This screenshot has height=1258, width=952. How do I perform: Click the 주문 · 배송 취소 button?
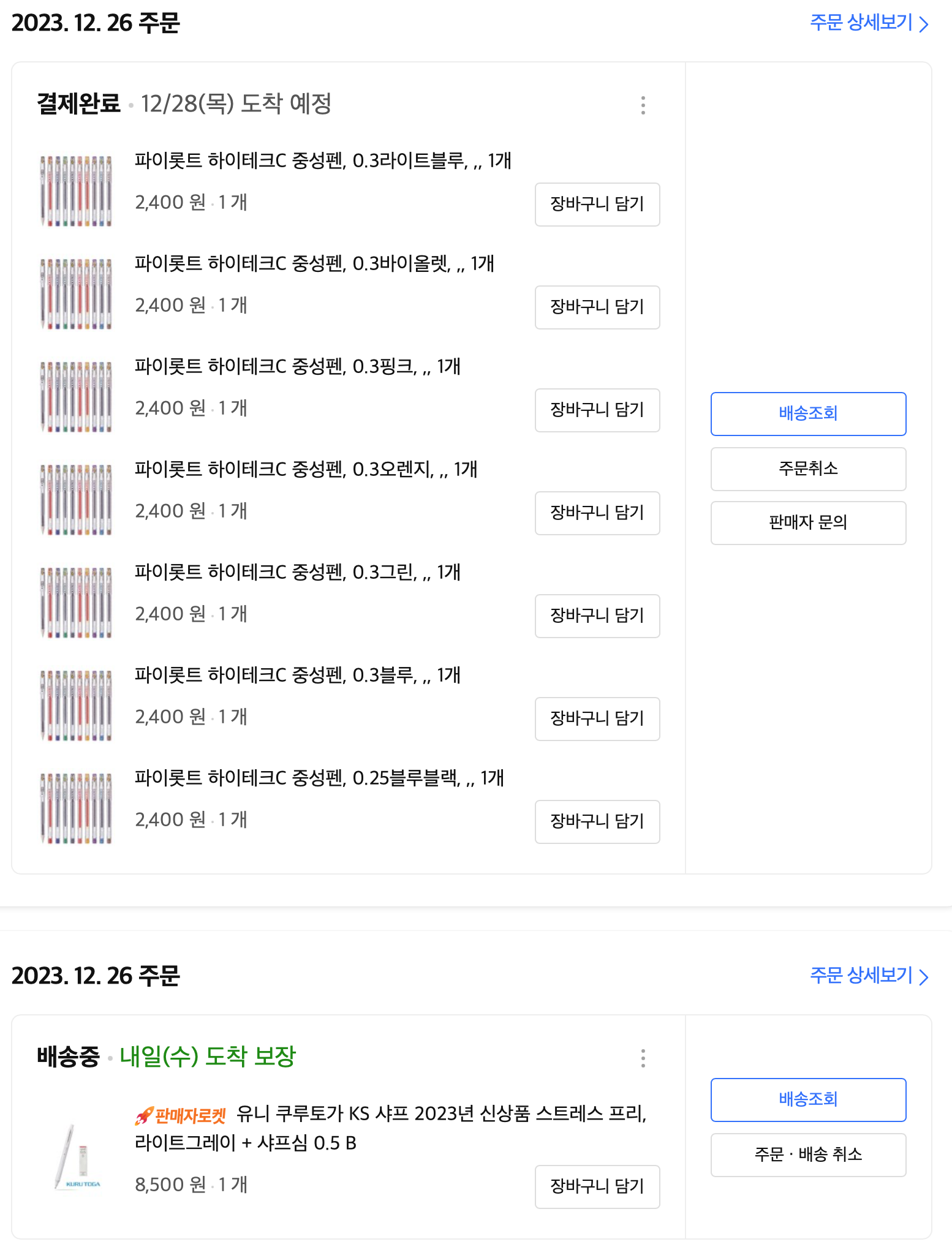click(x=808, y=1155)
